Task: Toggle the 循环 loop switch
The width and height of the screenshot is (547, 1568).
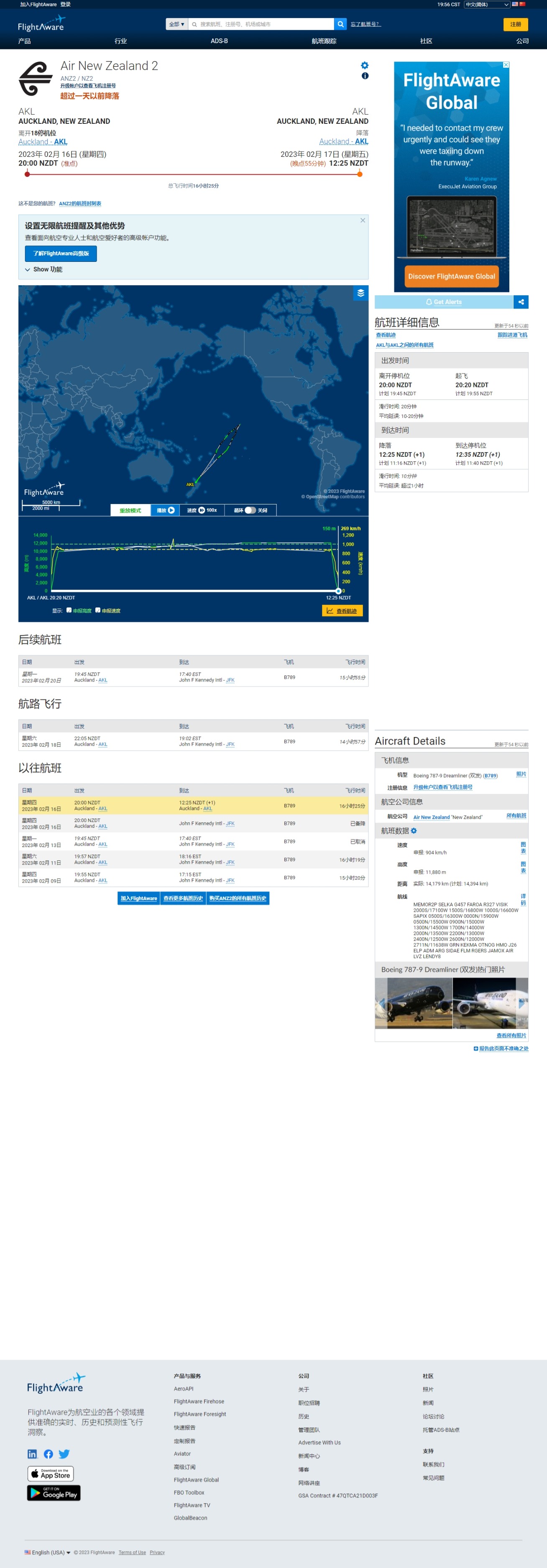Action: click(250, 510)
